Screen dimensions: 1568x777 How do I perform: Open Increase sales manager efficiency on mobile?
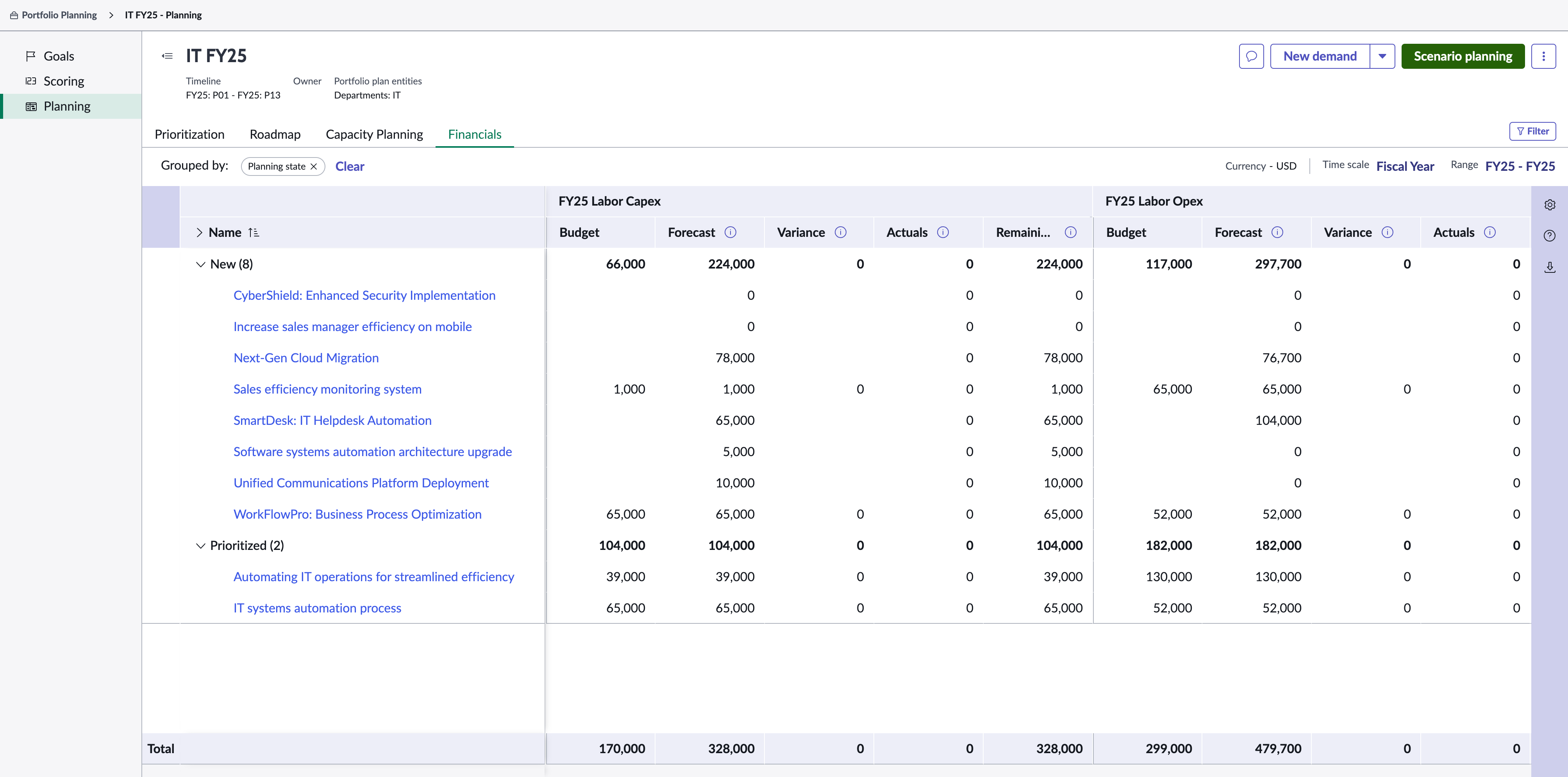pyautogui.click(x=352, y=327)
